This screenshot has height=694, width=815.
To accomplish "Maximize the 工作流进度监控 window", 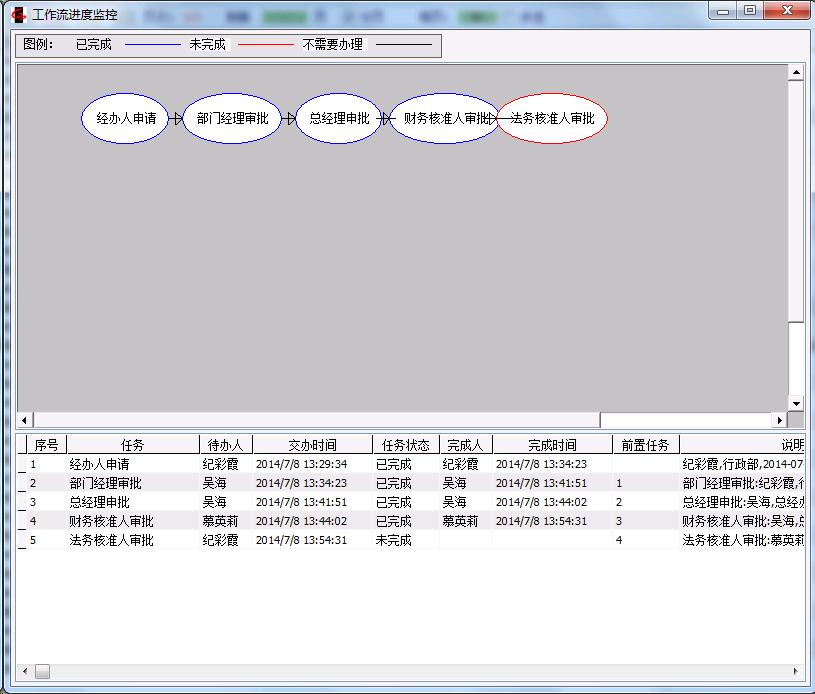I will [x=749, y=11].
